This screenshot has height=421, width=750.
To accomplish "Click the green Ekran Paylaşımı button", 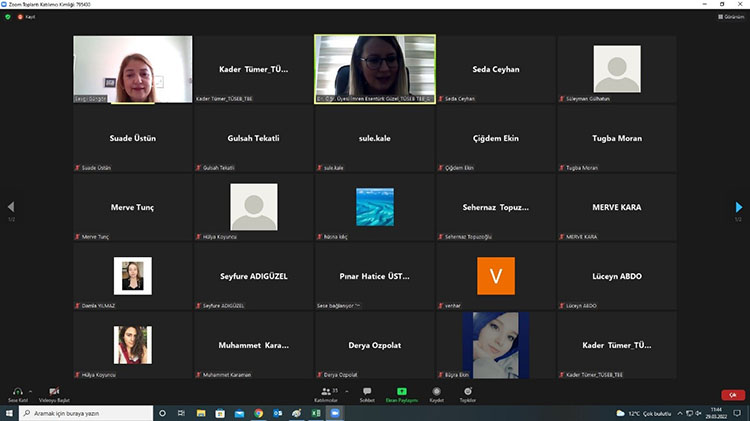I will pos(402,391).
